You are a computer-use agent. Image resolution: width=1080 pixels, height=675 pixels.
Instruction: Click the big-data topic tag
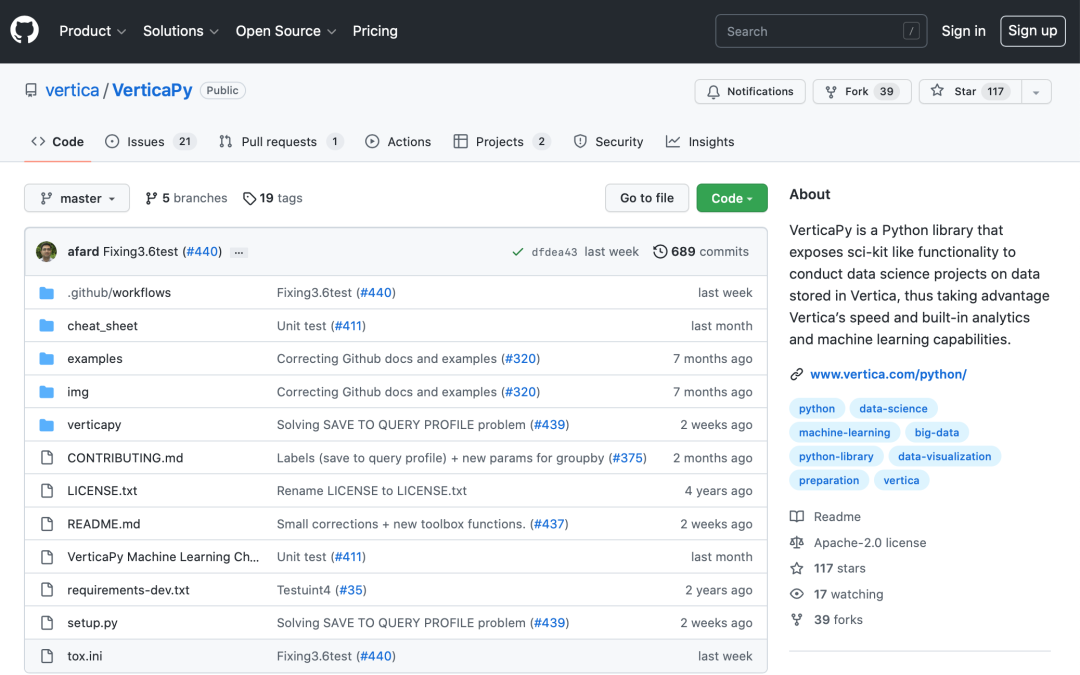(x=937, y=433)
